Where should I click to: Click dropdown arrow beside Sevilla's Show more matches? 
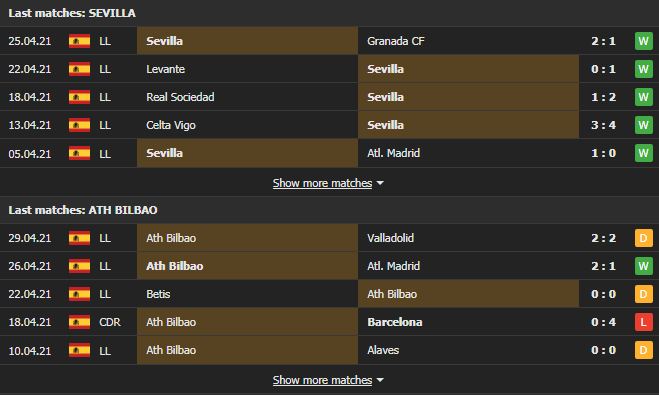click(x=380, y=183)
